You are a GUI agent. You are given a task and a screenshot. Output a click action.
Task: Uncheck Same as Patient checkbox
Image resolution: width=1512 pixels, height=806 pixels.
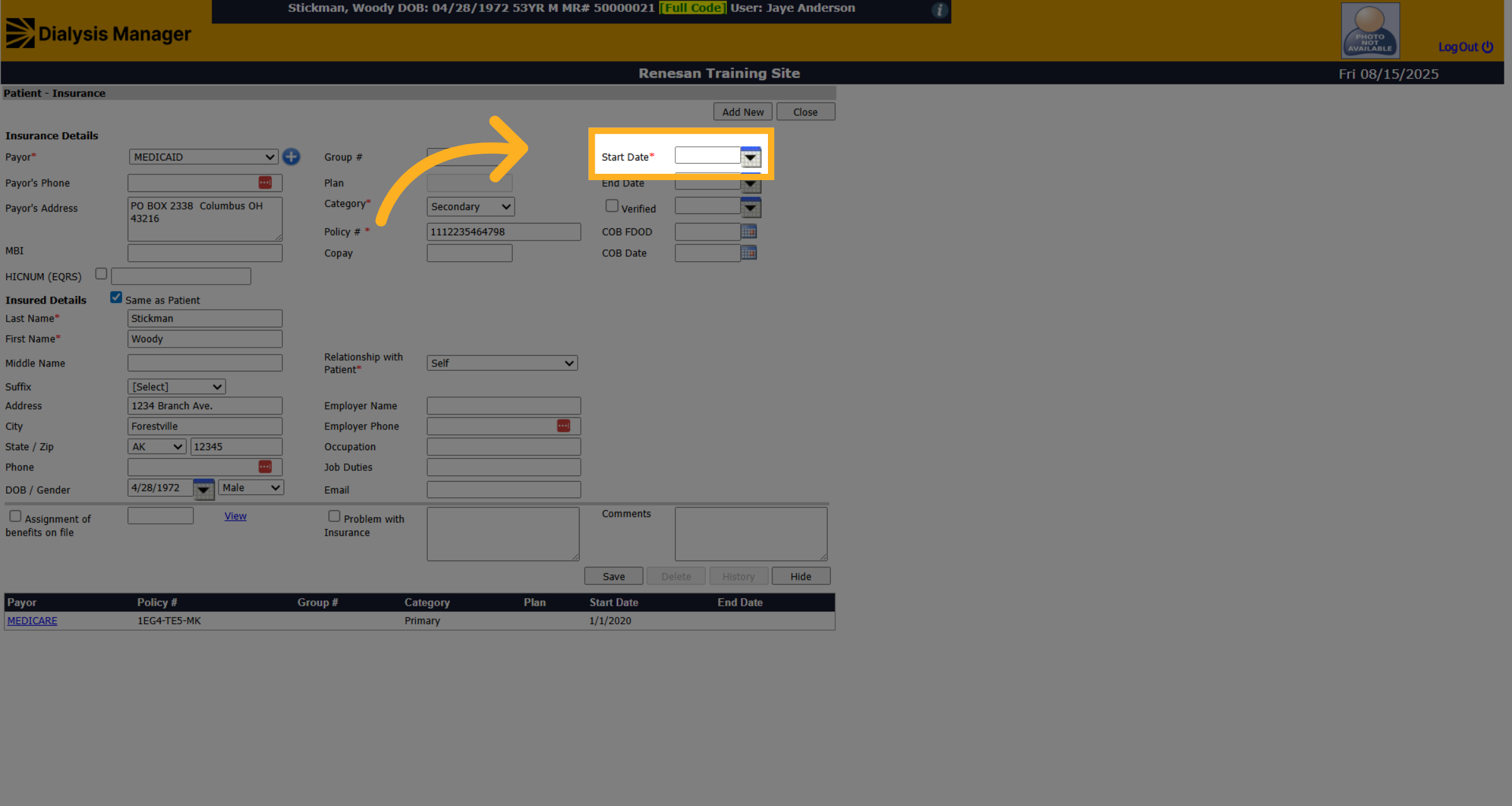tap(116, 297)
